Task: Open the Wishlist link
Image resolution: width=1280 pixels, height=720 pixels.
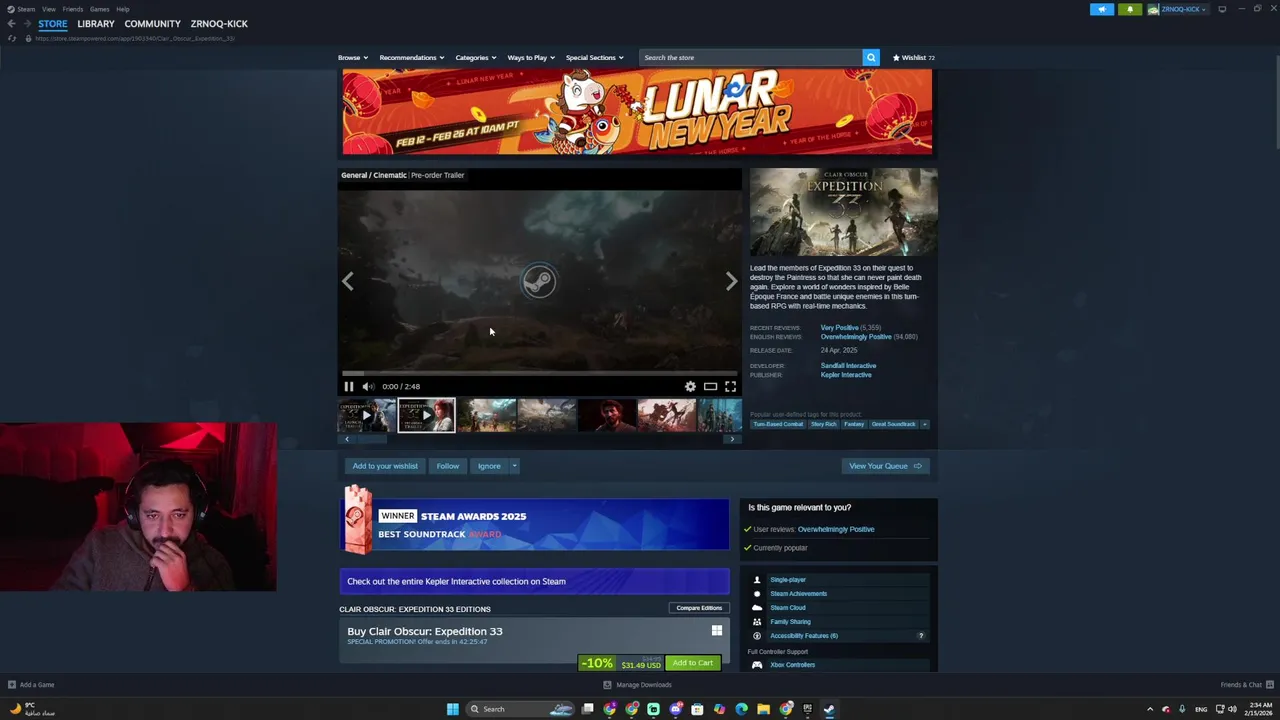Action: tap(913, 57)
